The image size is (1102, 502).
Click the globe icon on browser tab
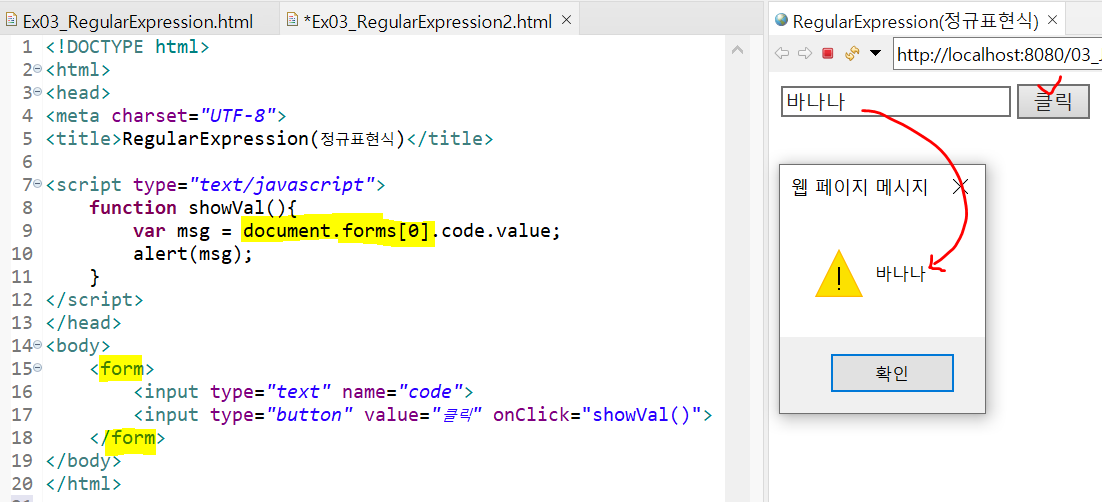(x=782, y=20)
